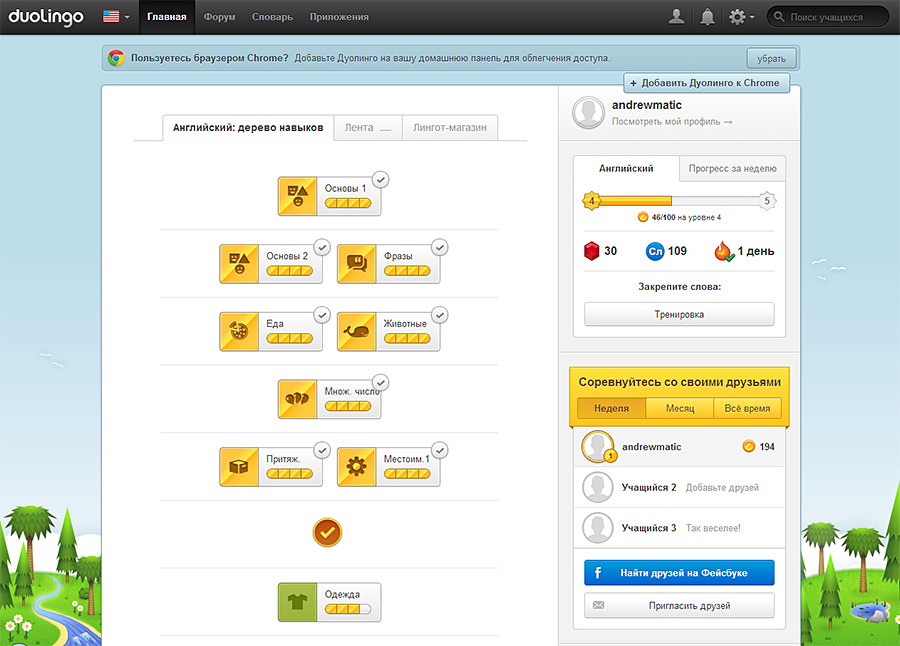This screenshot has height=646, width=900.
Task: Click the orange checkpoint checkmark badge
Action: click(327, 532)
